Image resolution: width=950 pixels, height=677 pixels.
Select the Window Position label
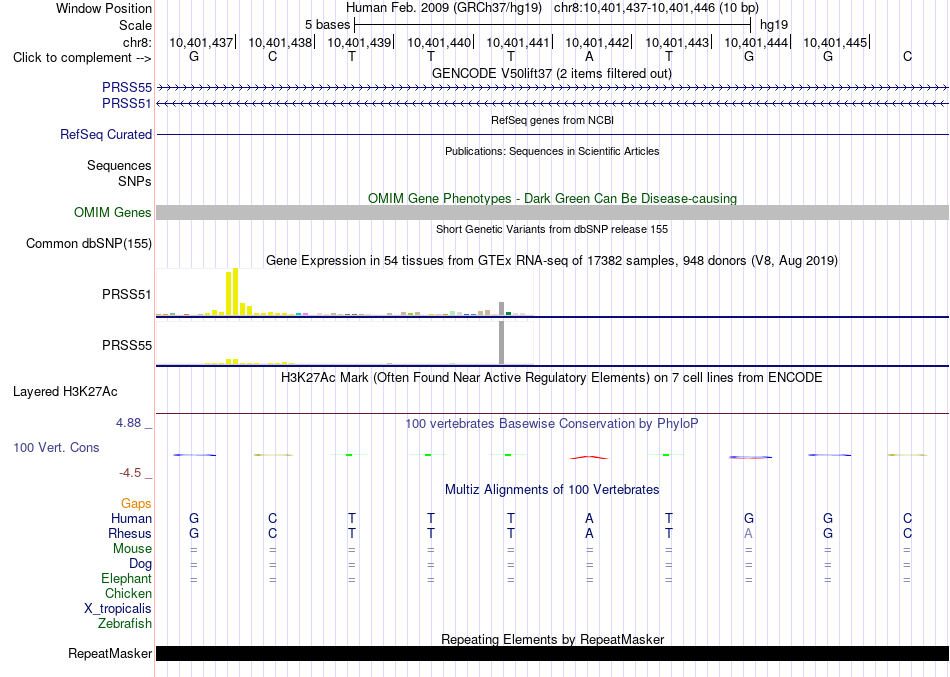point(104,8)
